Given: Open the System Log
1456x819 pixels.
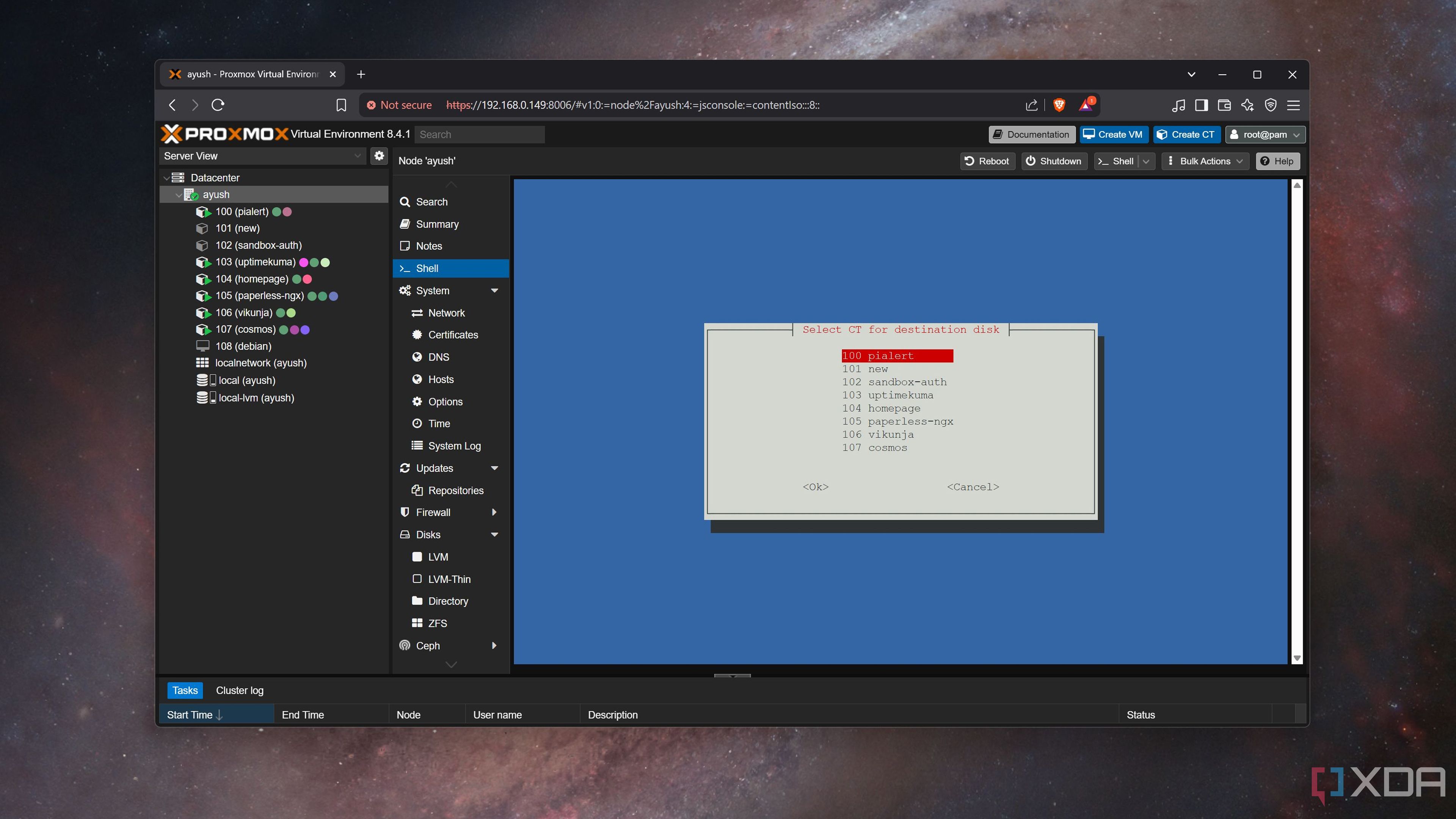Looking at the screenshot, I should (x=450, y=446).
